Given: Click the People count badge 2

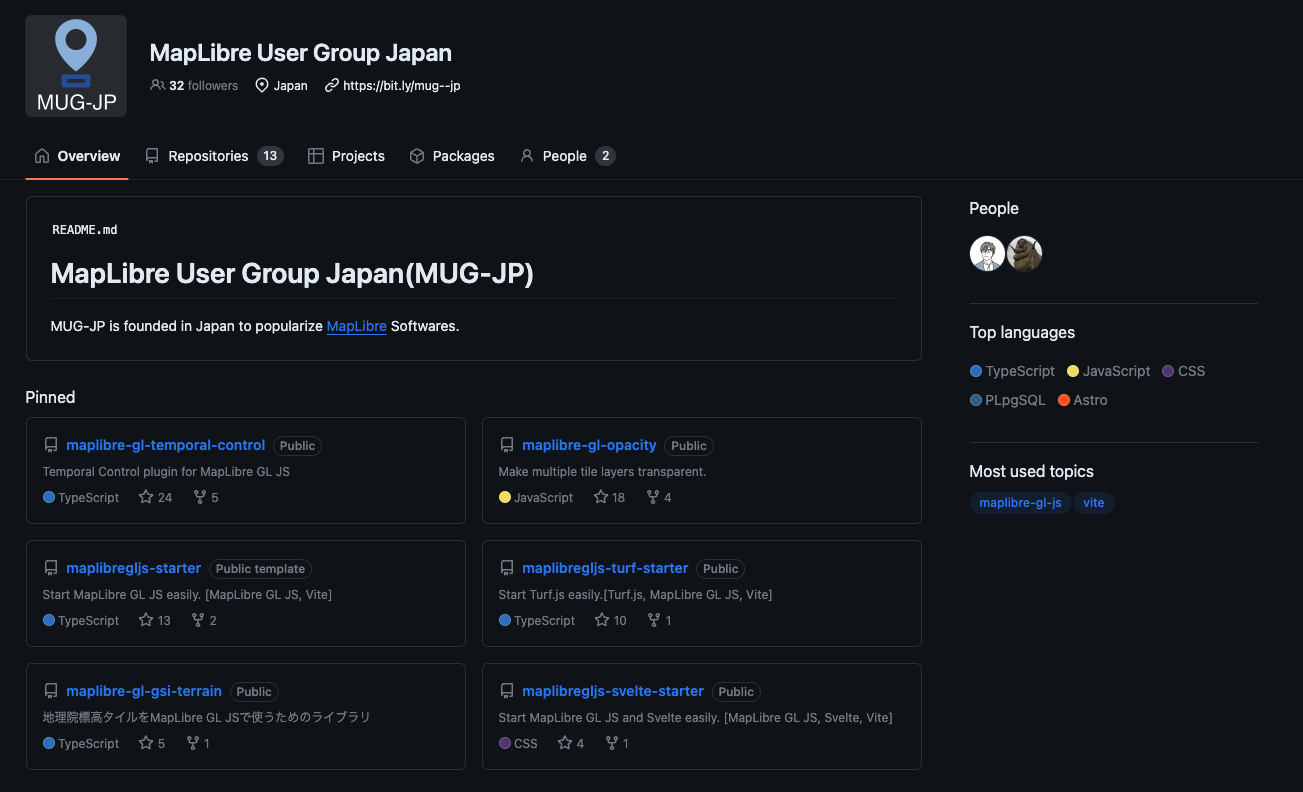Looking at the screenshot, I should [x=605, y=156].
